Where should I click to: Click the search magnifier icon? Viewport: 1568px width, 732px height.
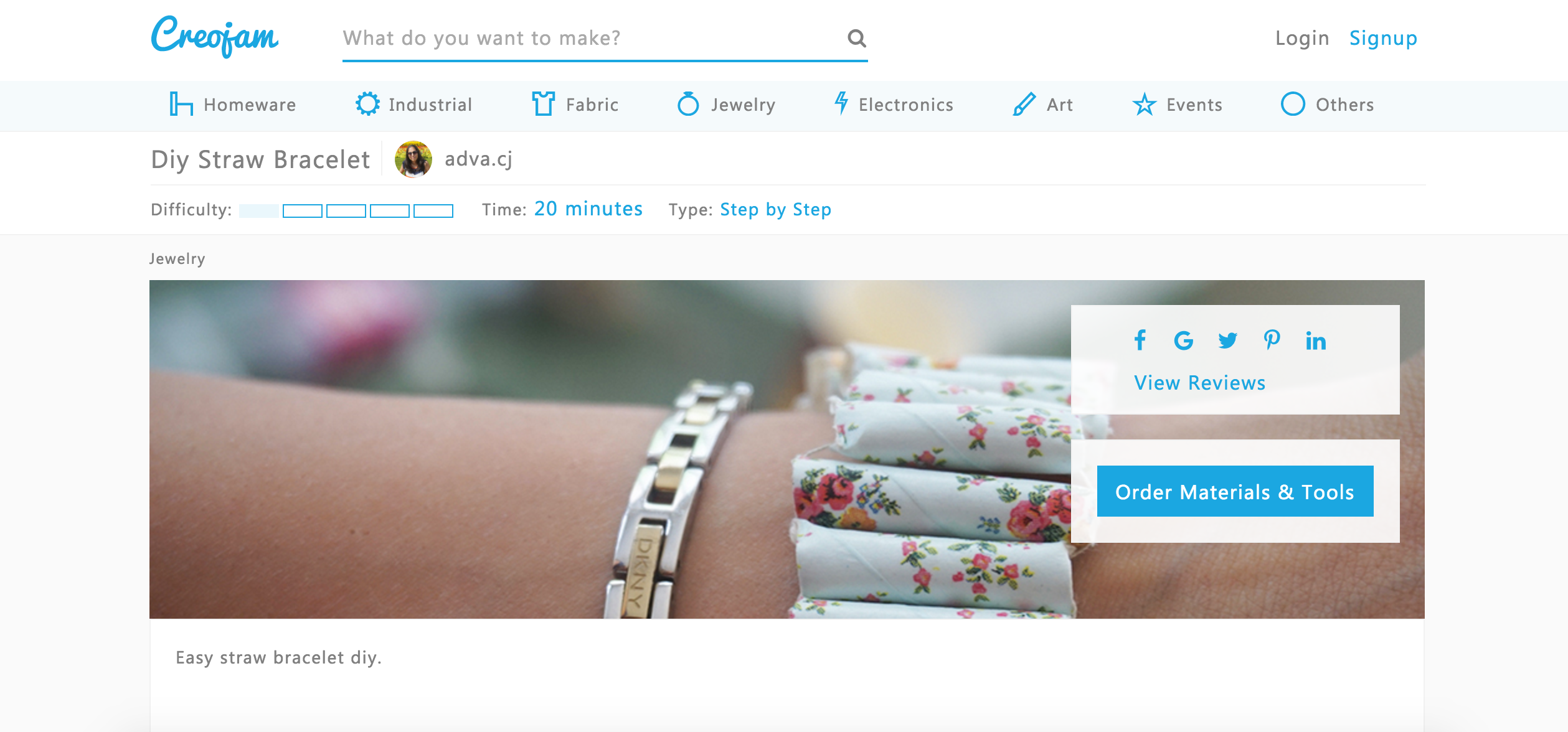tap(857, 39)
